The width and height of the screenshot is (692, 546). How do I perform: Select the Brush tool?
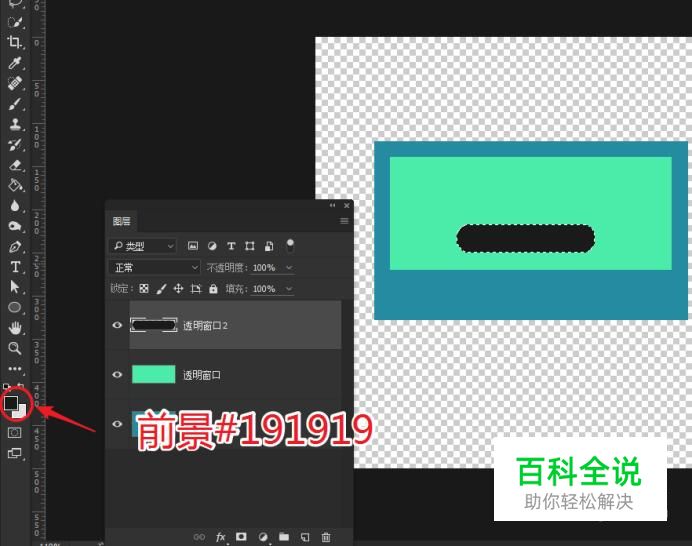15,104
